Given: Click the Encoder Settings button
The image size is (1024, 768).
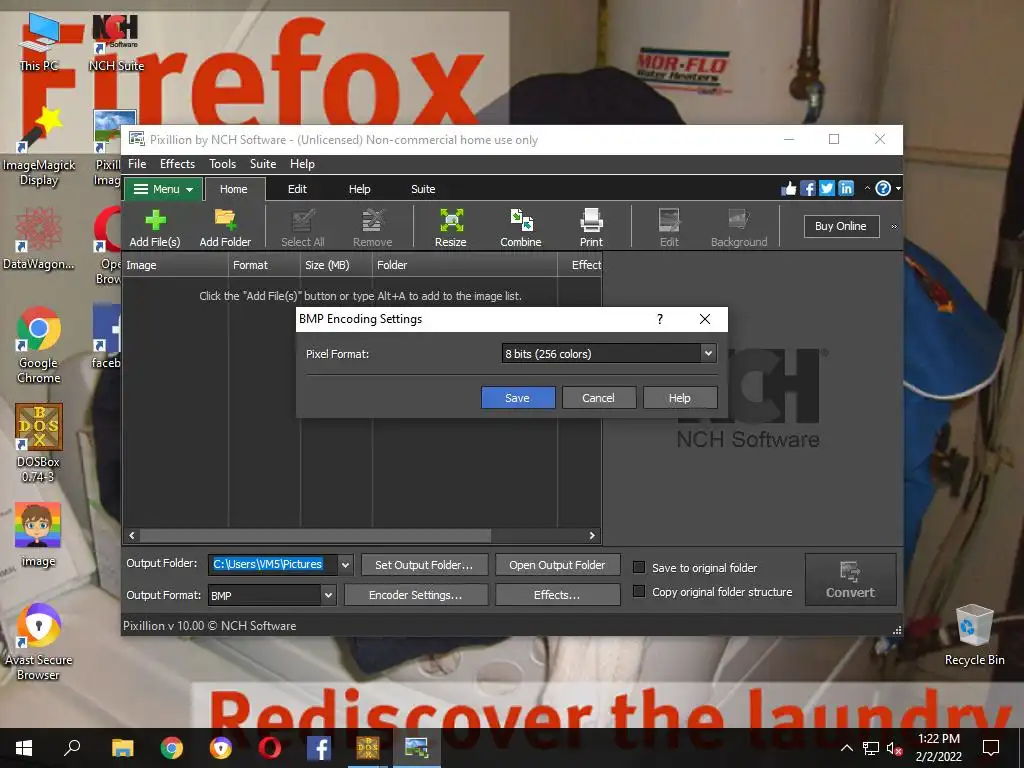Looking at the screenshot, I should point(415,595).
